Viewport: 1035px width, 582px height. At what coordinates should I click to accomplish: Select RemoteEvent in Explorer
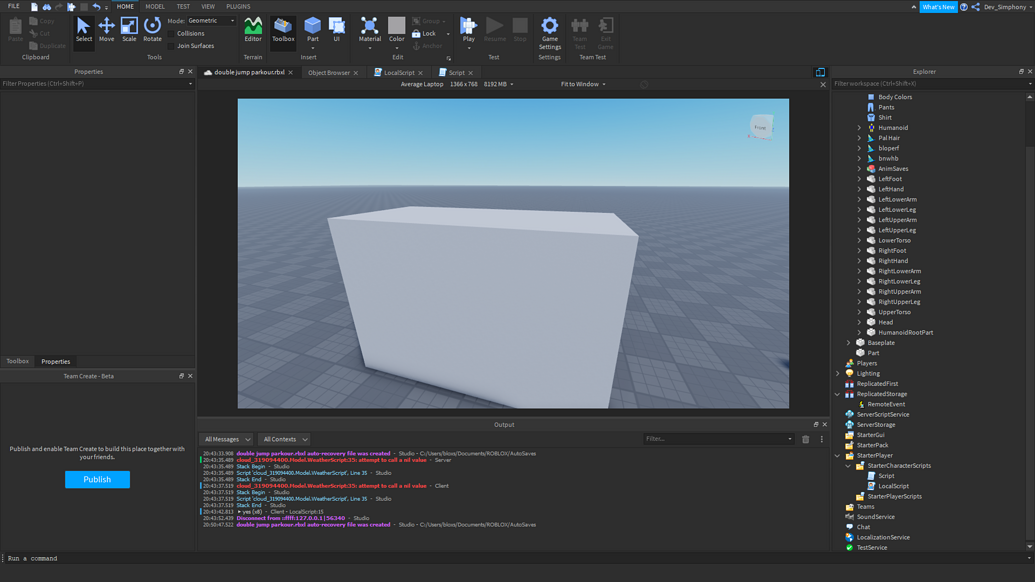886,404
